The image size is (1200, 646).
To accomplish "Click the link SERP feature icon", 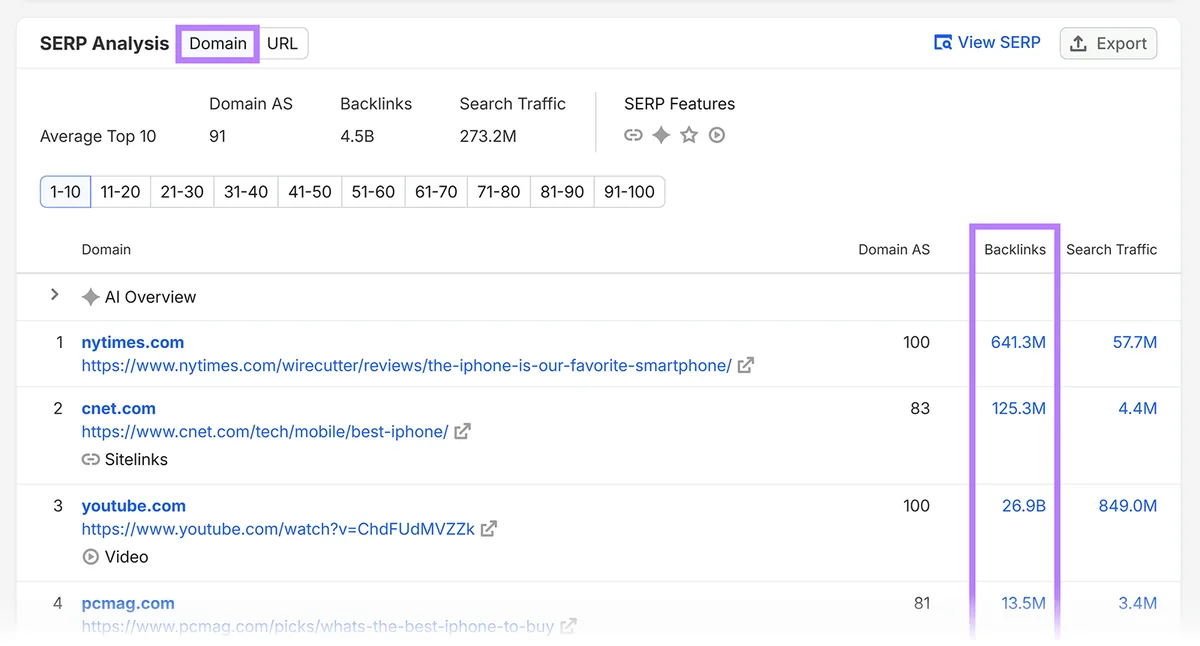I will click(633, 135).
